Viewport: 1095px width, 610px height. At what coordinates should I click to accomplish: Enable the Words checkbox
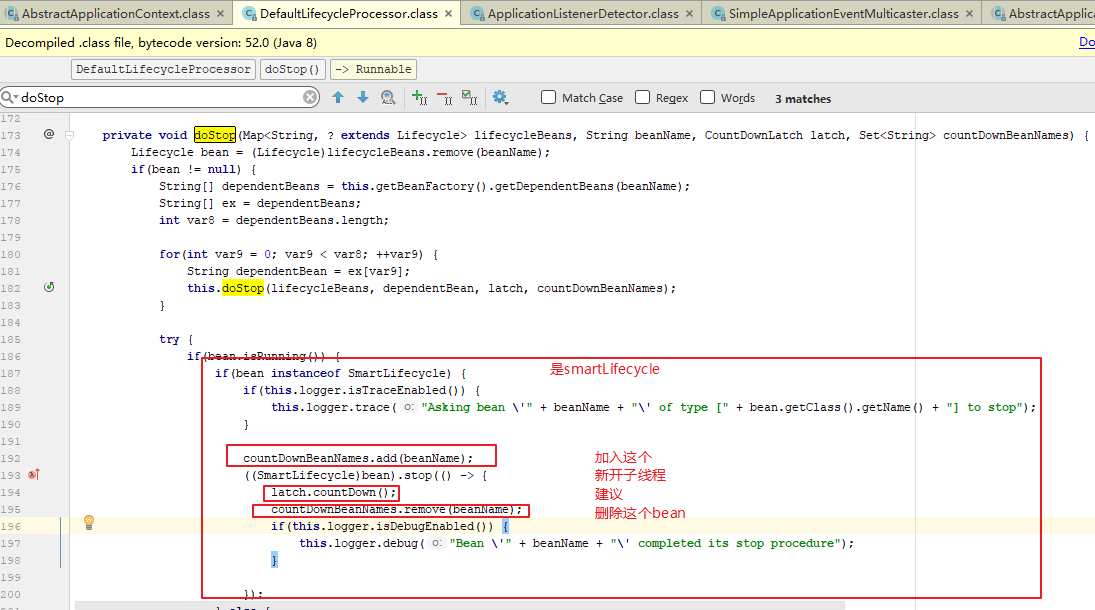[707, 97]
